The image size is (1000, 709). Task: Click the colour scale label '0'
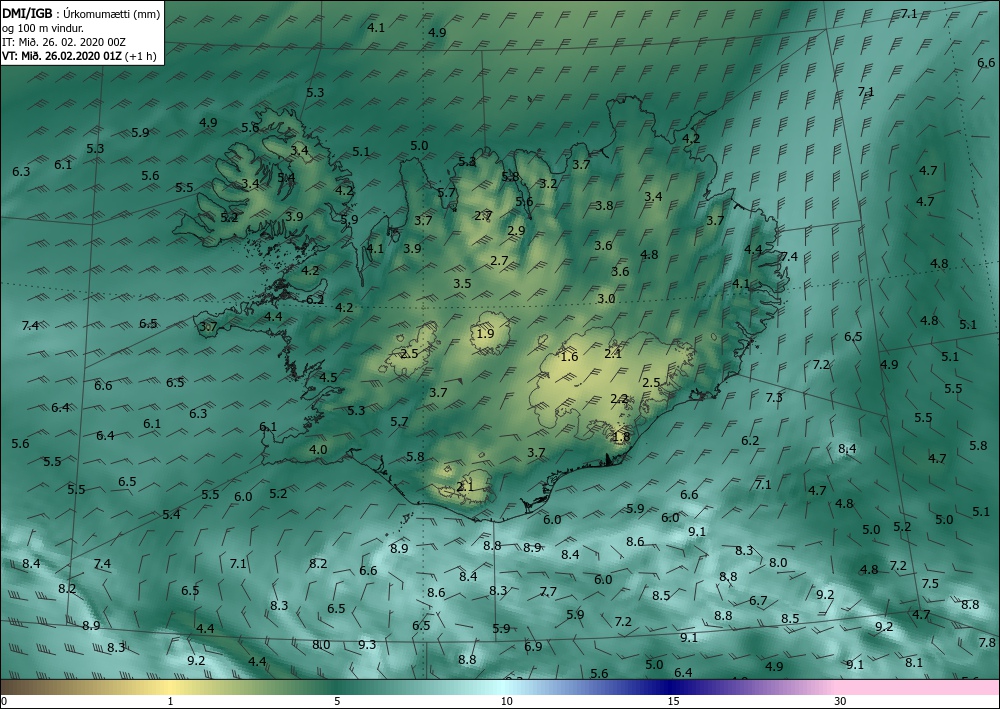tap(4, 702)
